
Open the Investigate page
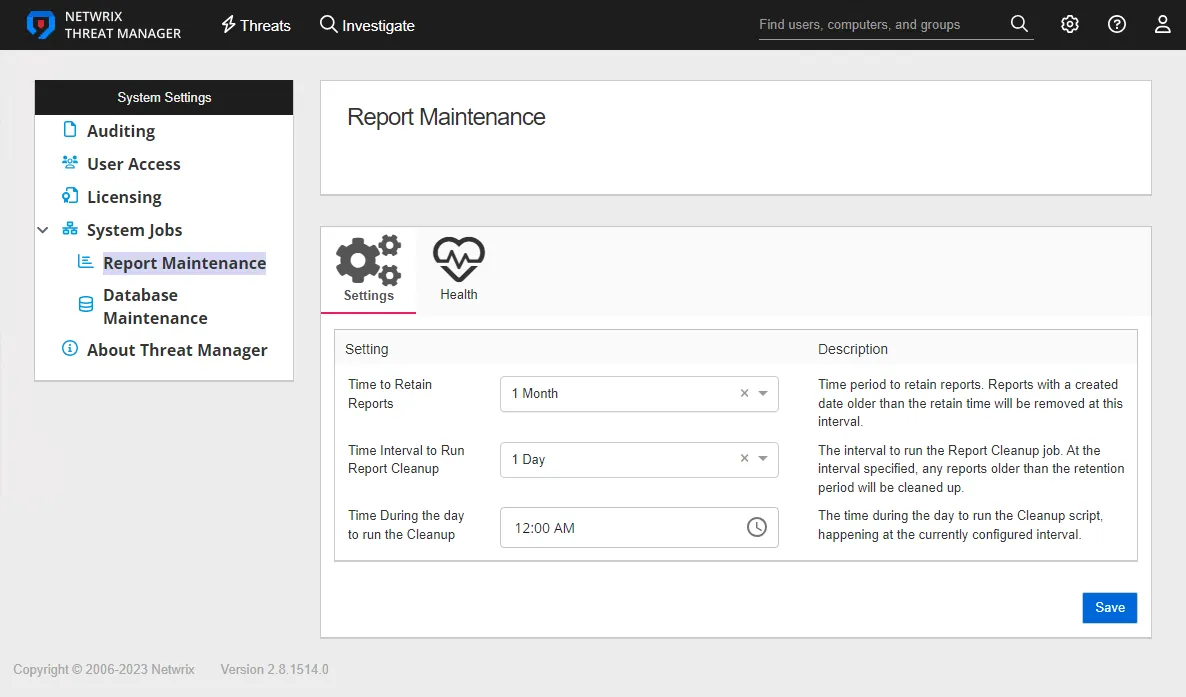367,25
